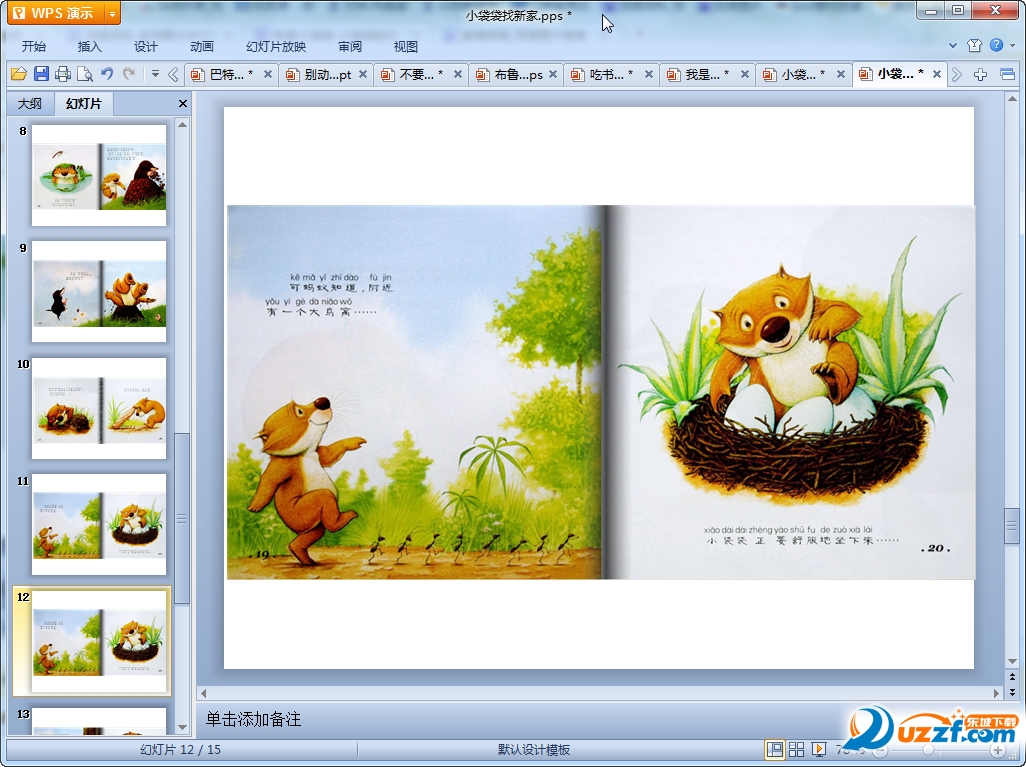
Task: Select slide 11 thumbnail
Action: coord(99,525)
